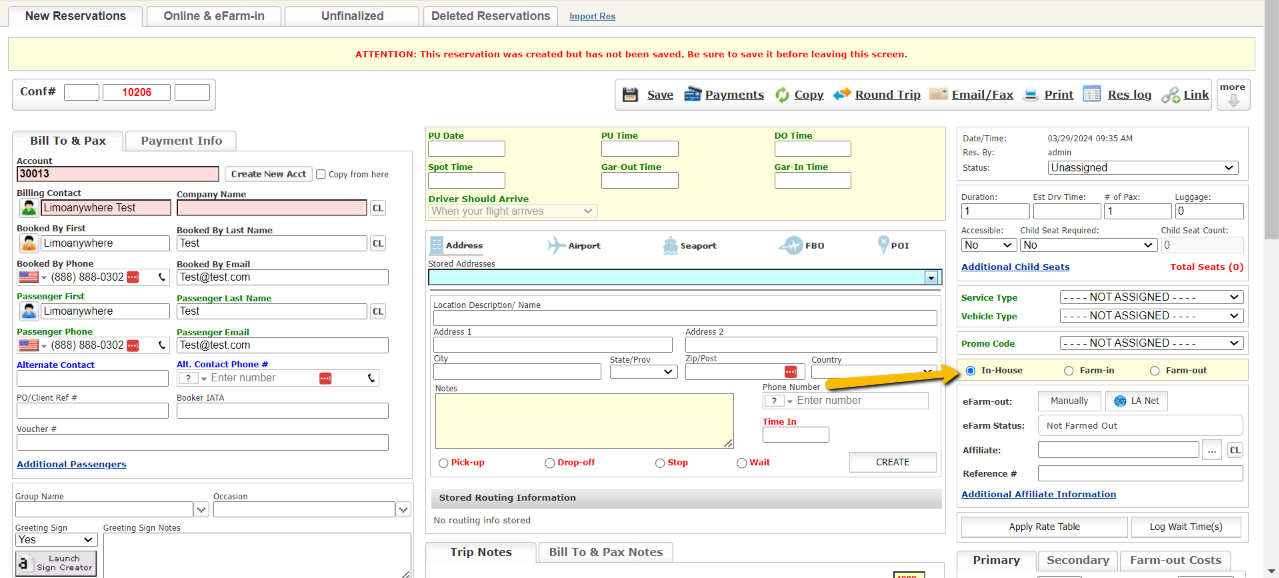The image size is (1279, 578).
Task: Choose the FBO location type icon
Action: [791, 245]
